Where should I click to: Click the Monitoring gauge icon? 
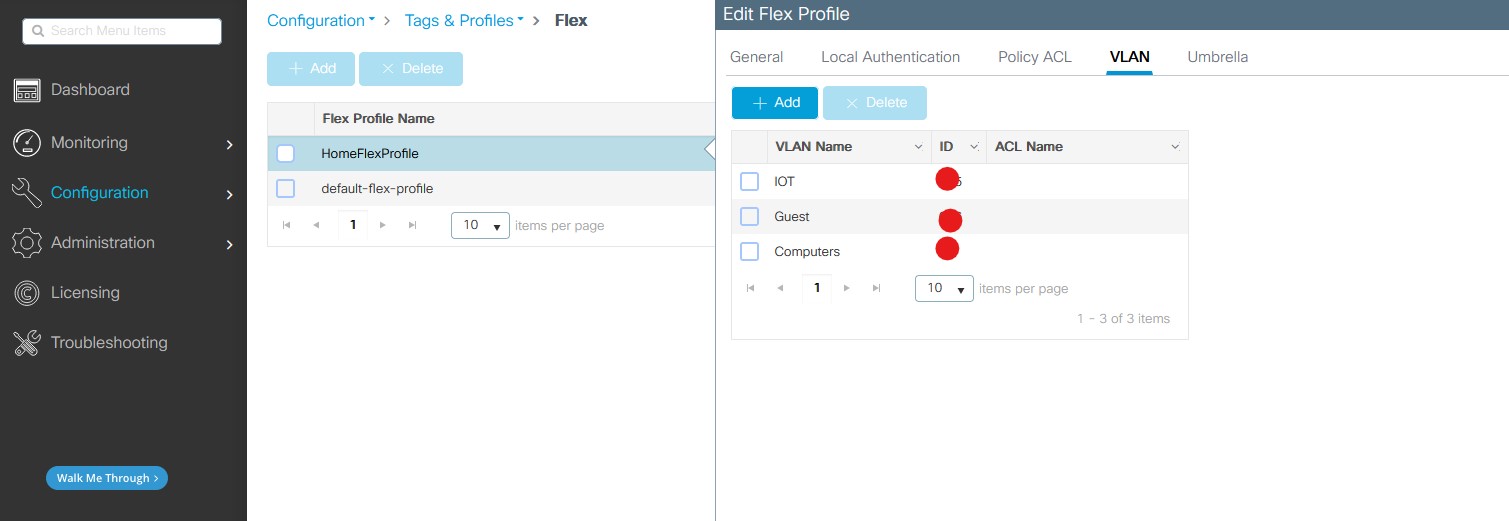click(x=26, y=143)
